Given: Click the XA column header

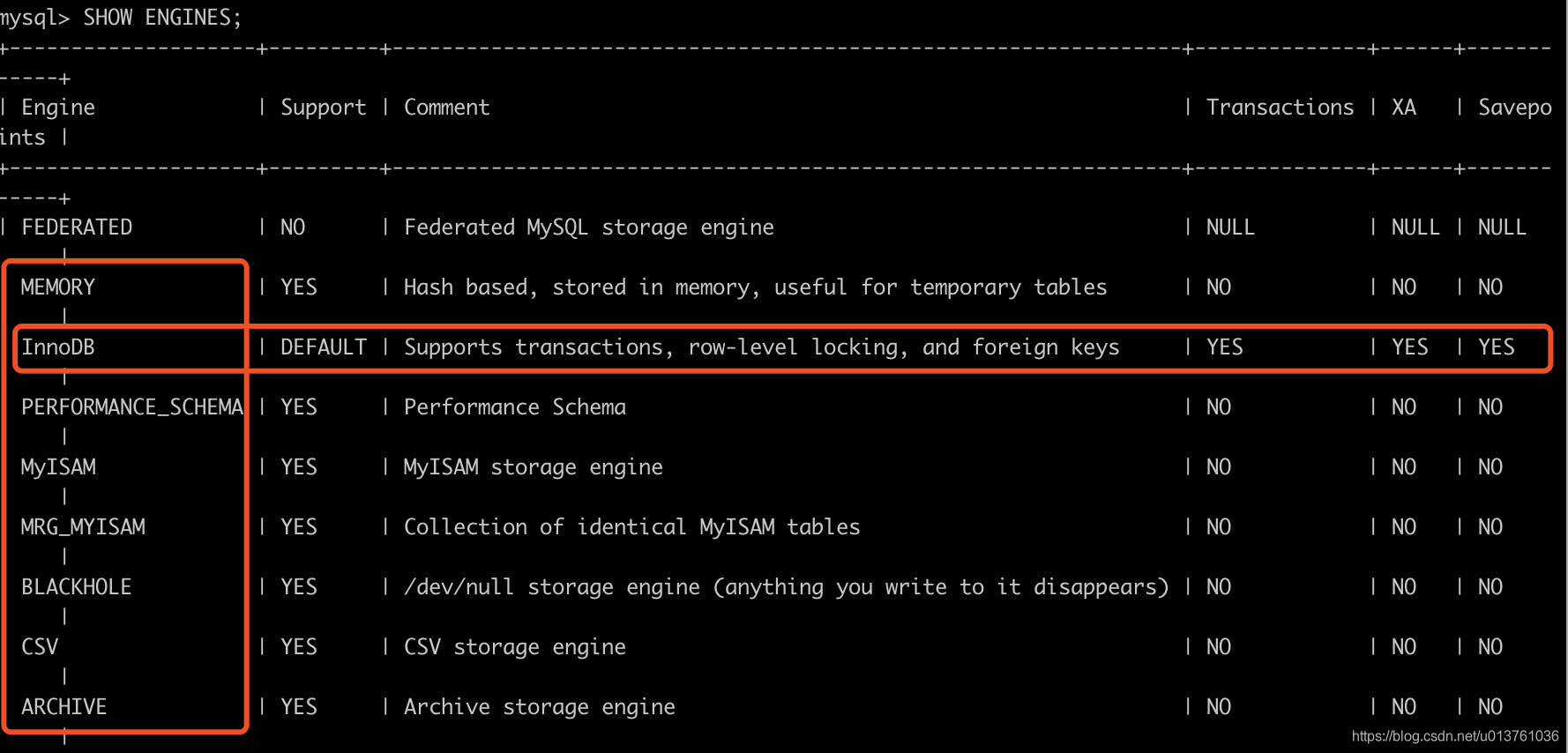Looking at the screenshot, I should point(1404,108).
